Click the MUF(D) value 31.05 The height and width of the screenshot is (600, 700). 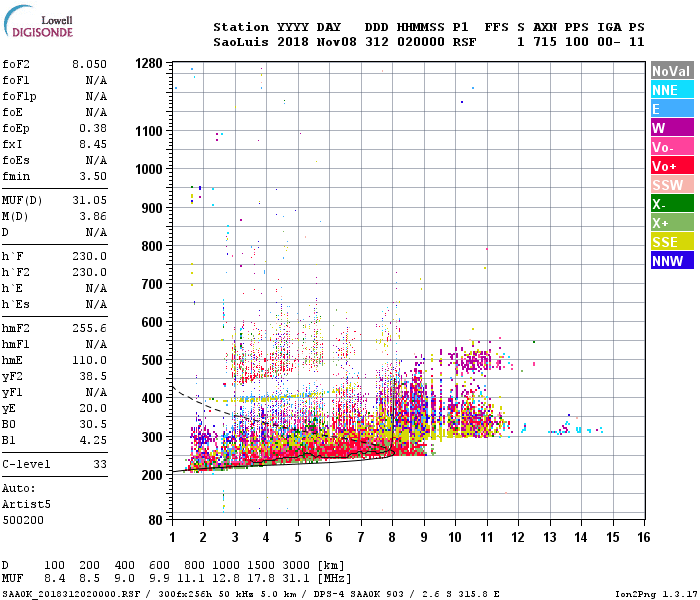click(x=89, y=200)
